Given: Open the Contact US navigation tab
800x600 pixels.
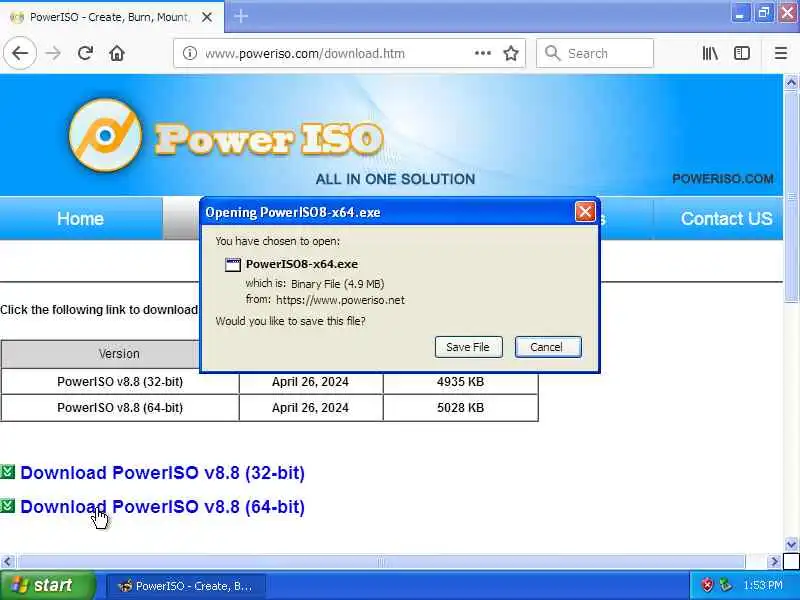Looking at the screenshot, I should click(726, 218).
